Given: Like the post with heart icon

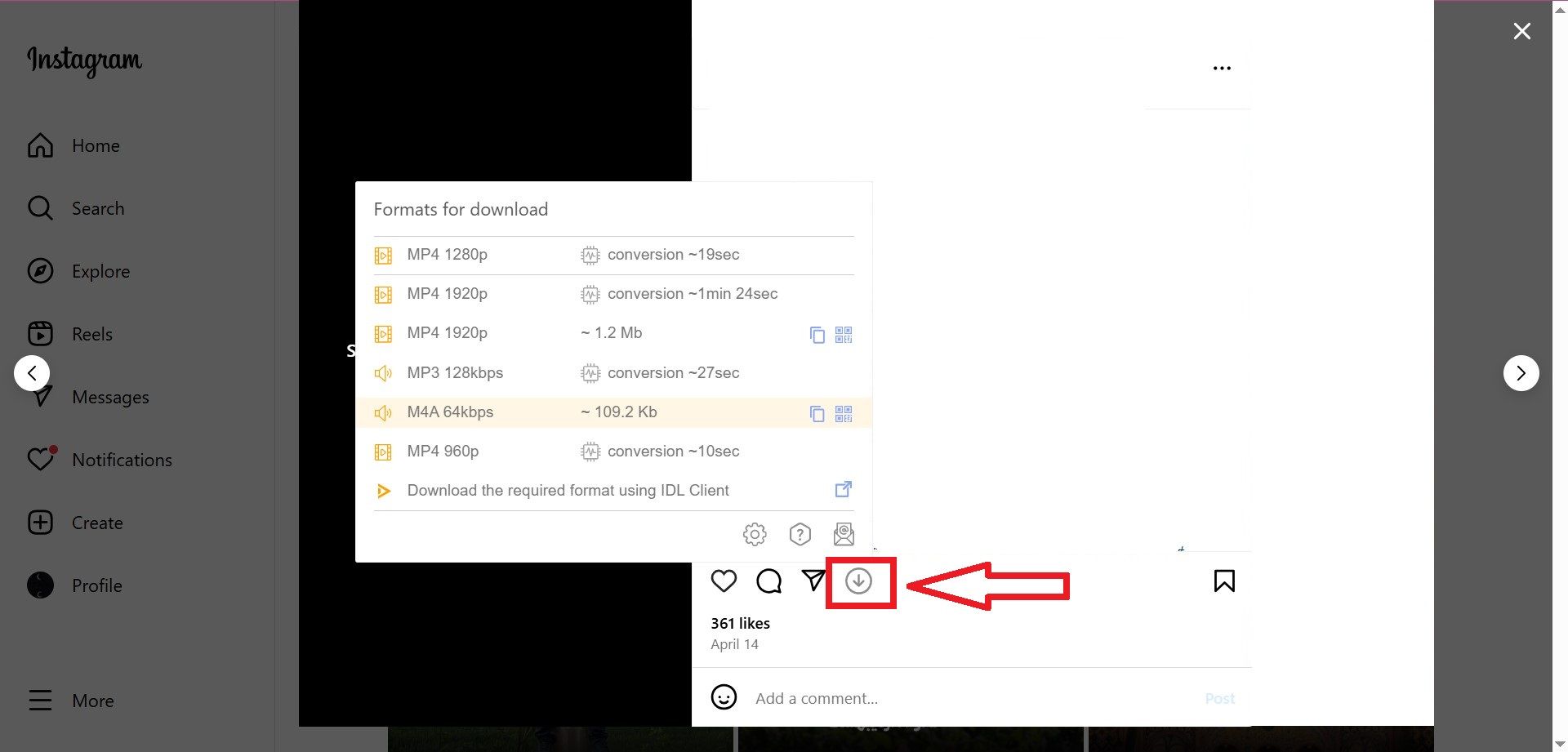Looking at the screenshot, I should coord(724,581).
